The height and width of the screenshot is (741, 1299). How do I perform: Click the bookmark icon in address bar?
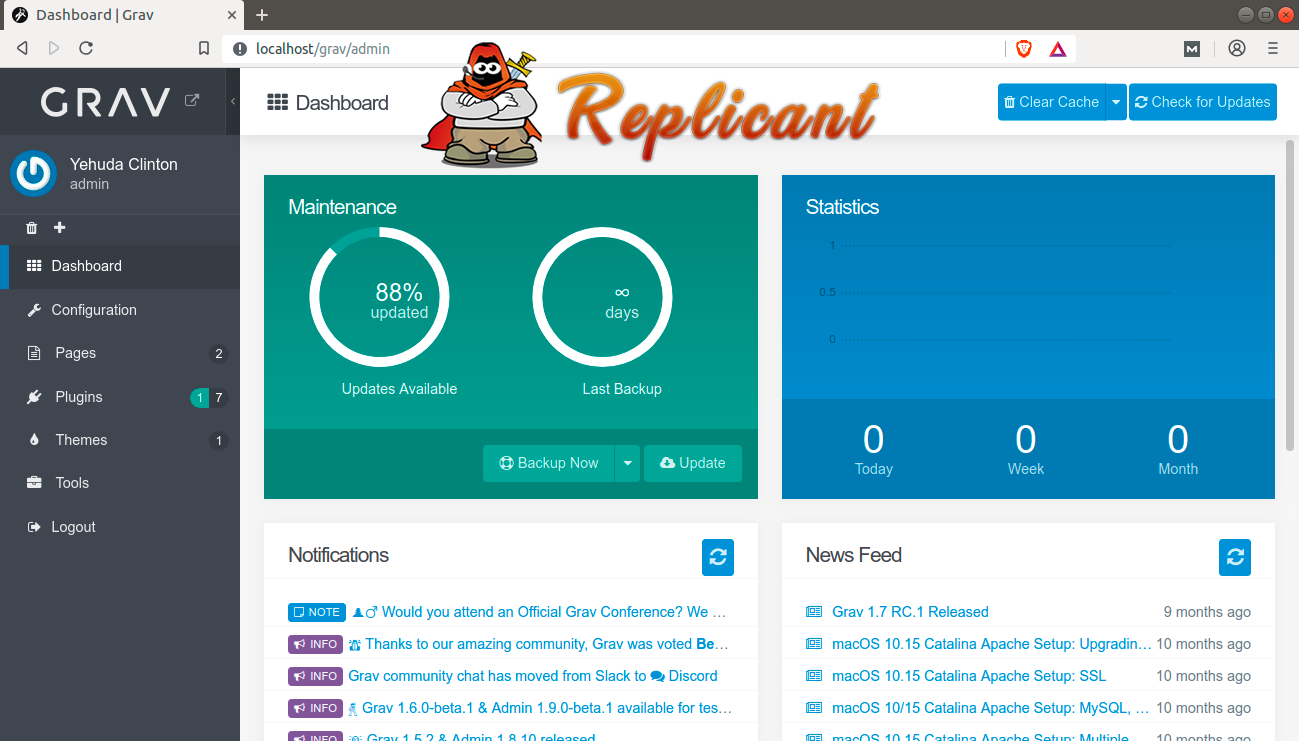pos(204,48)
